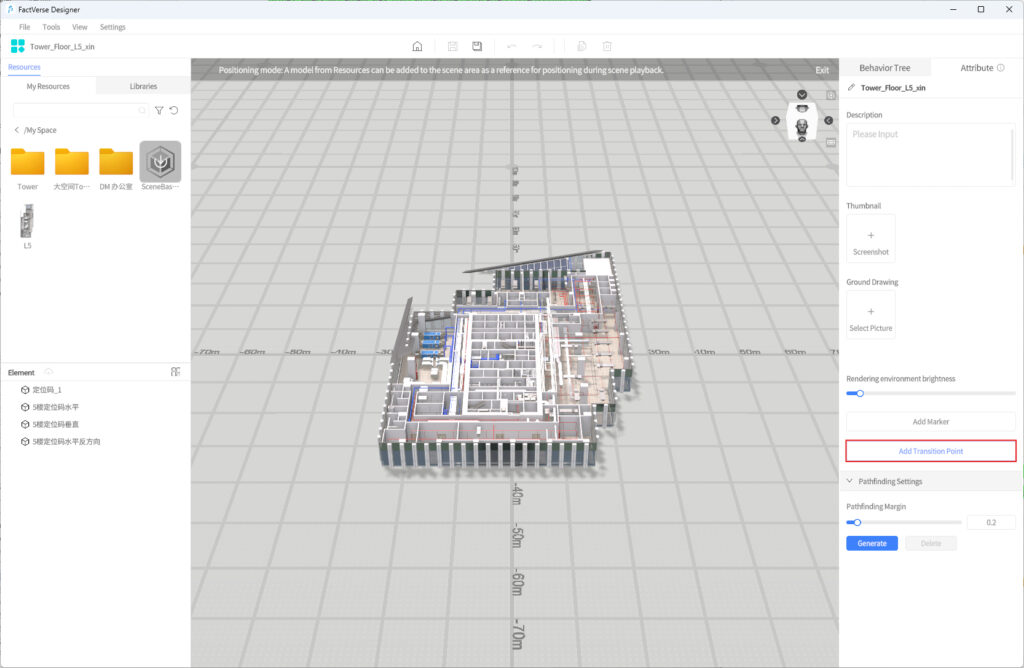Click the pencil icon to rename Tower_Floor_L5_xin
Viewport: 1024px width, 668px height.
[x=851, y=87]
